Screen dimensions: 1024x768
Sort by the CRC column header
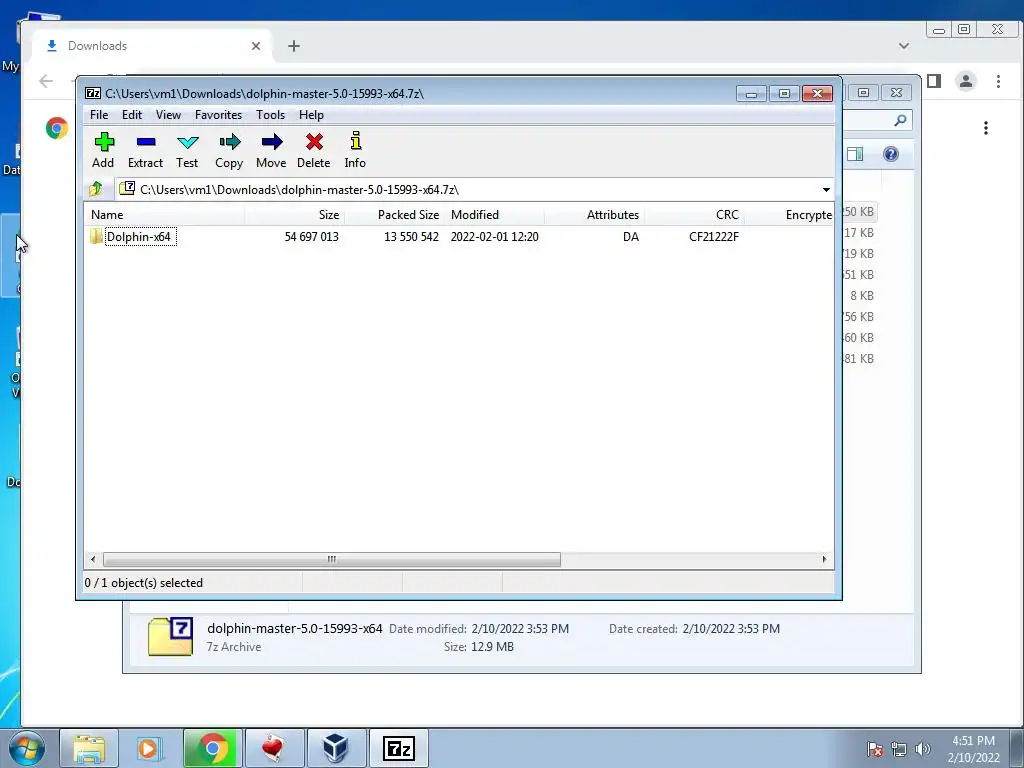click(694, 215)
